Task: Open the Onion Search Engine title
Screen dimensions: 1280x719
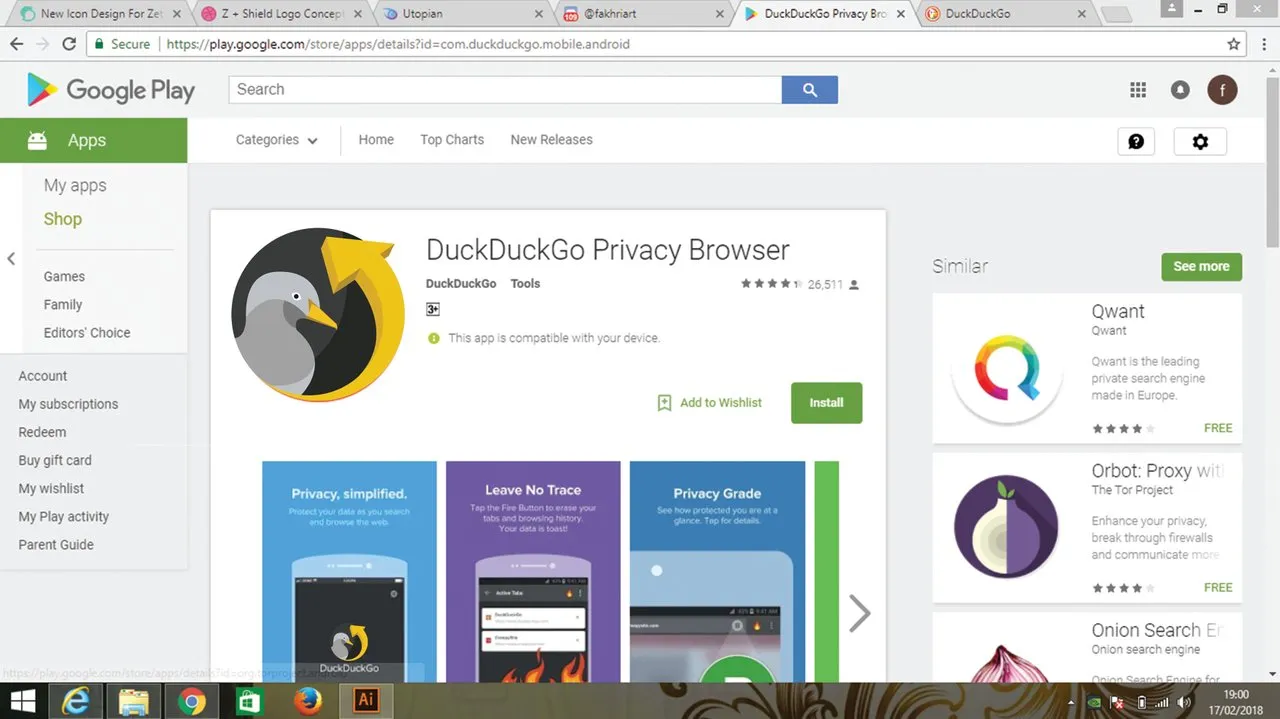Action: (x=1157, y=631)
